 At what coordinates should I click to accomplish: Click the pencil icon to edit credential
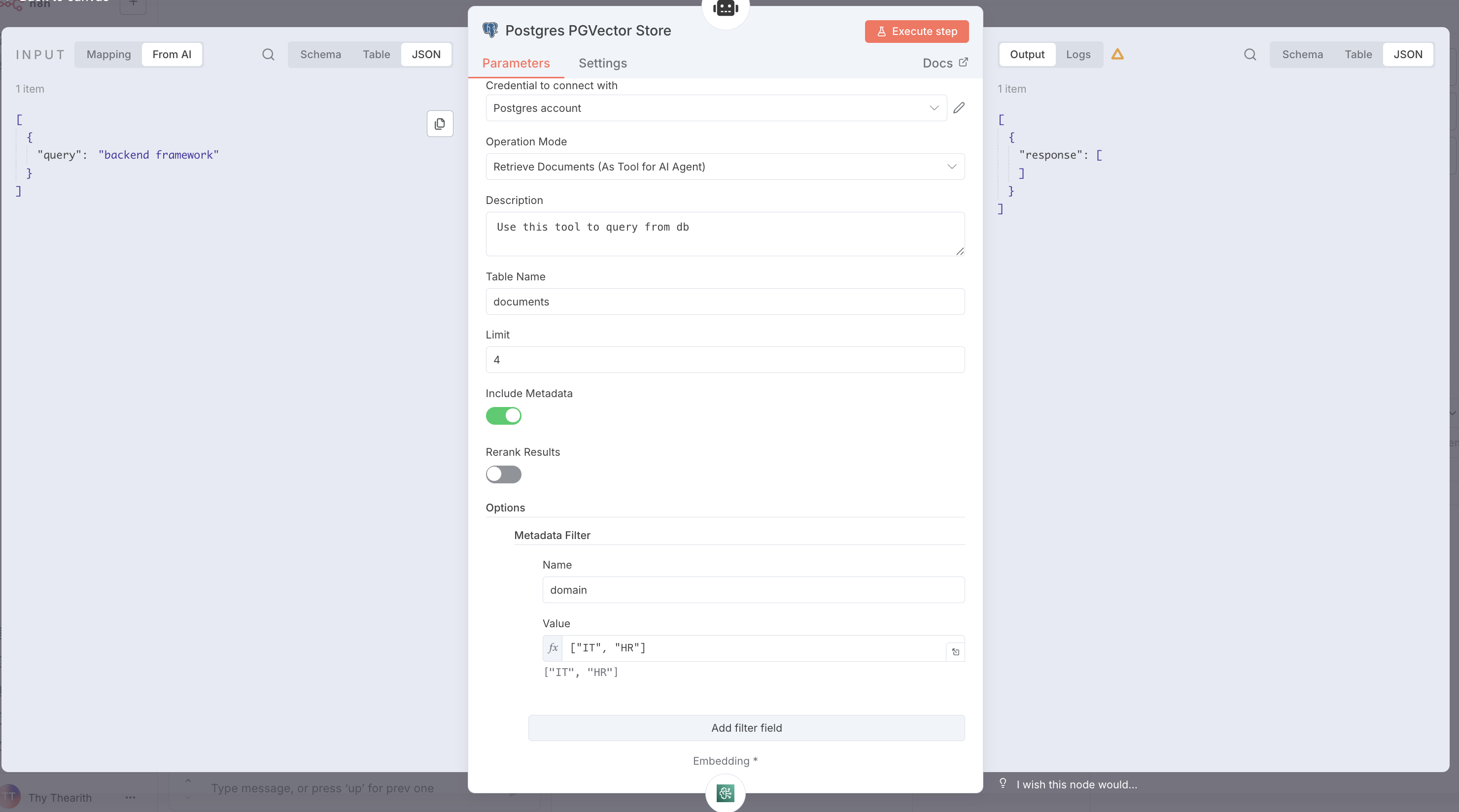[958, 107]
